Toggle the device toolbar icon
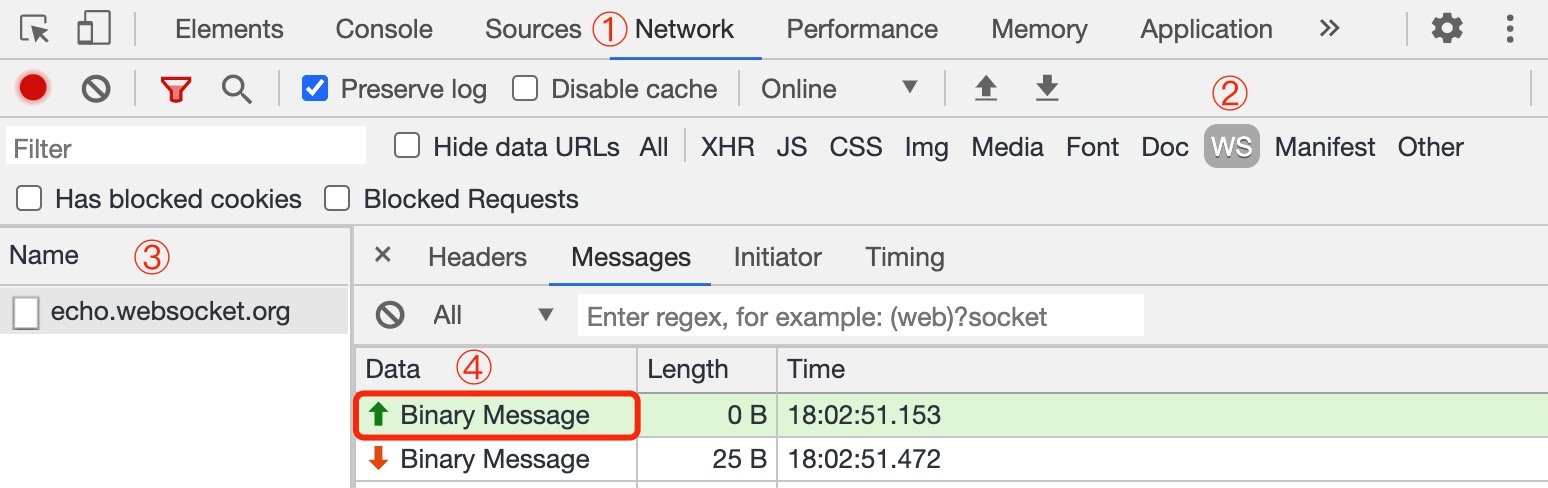This screenshot has height=488, width=1548. (x=93, y=30)
